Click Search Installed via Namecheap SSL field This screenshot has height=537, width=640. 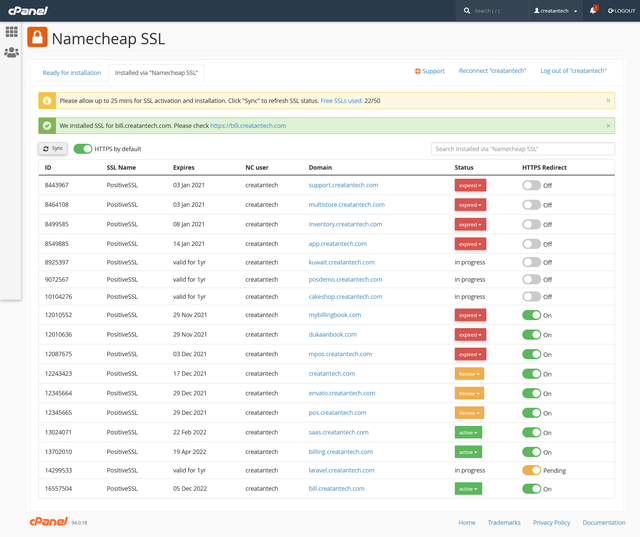[523, 149]
